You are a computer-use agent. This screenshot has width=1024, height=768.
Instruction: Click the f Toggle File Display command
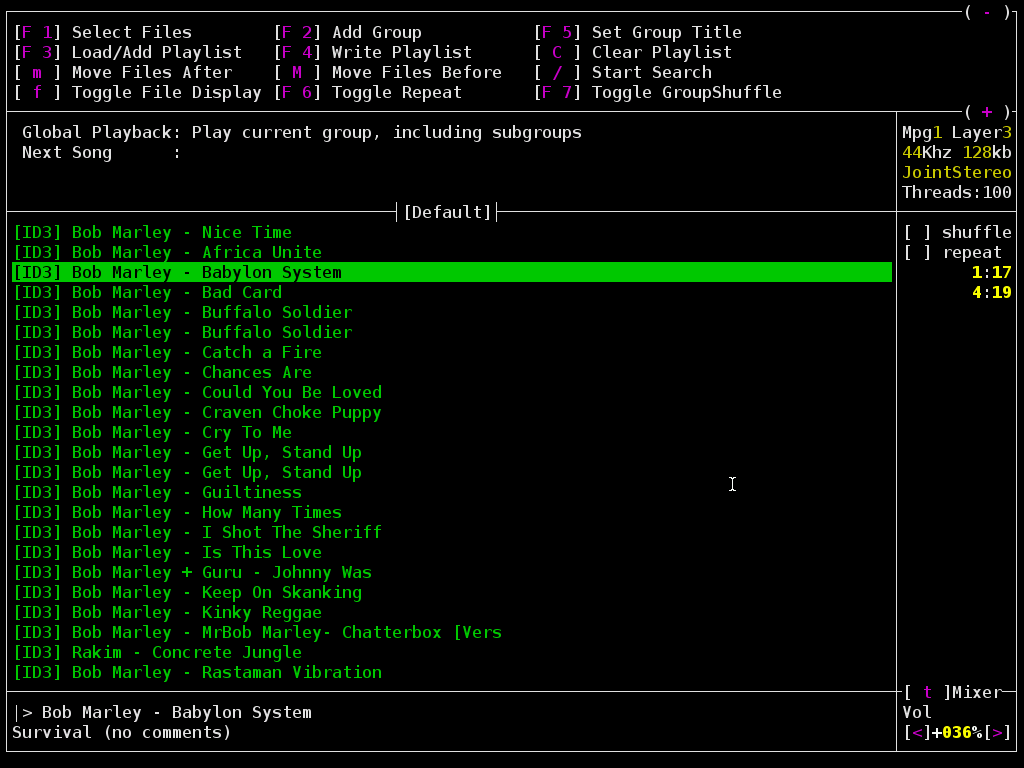138,93
